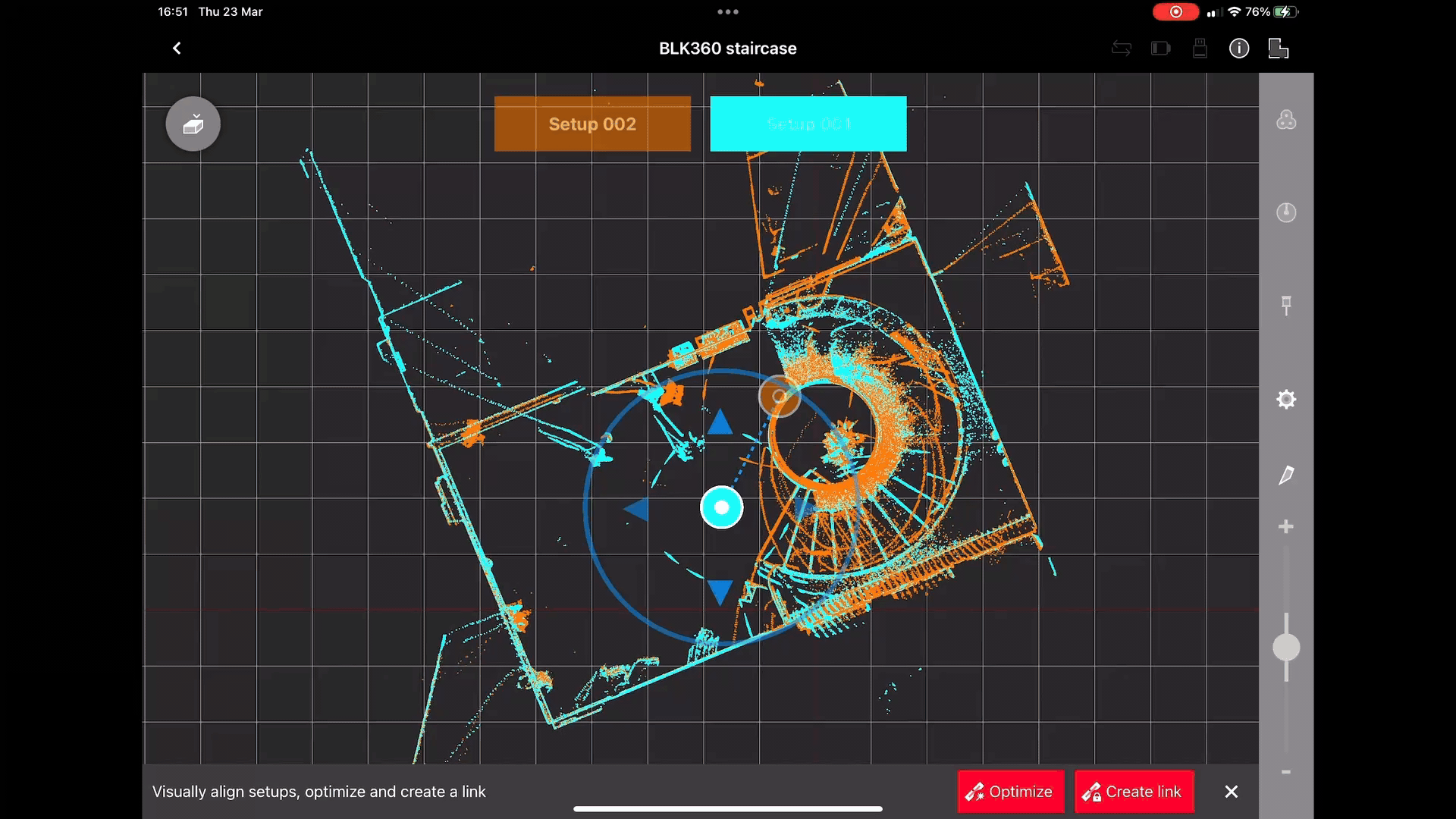Viewport: 1456px width, 819px height.
Task: Select the Setup 002 label
Action: coord(592,124)
